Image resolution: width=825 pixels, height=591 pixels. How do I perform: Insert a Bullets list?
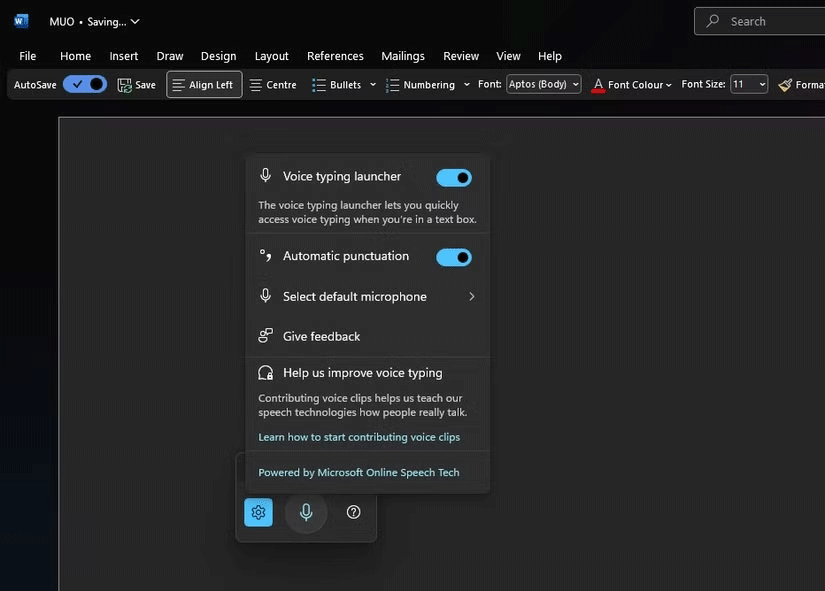pyautogui.click(x=336, y=85)
